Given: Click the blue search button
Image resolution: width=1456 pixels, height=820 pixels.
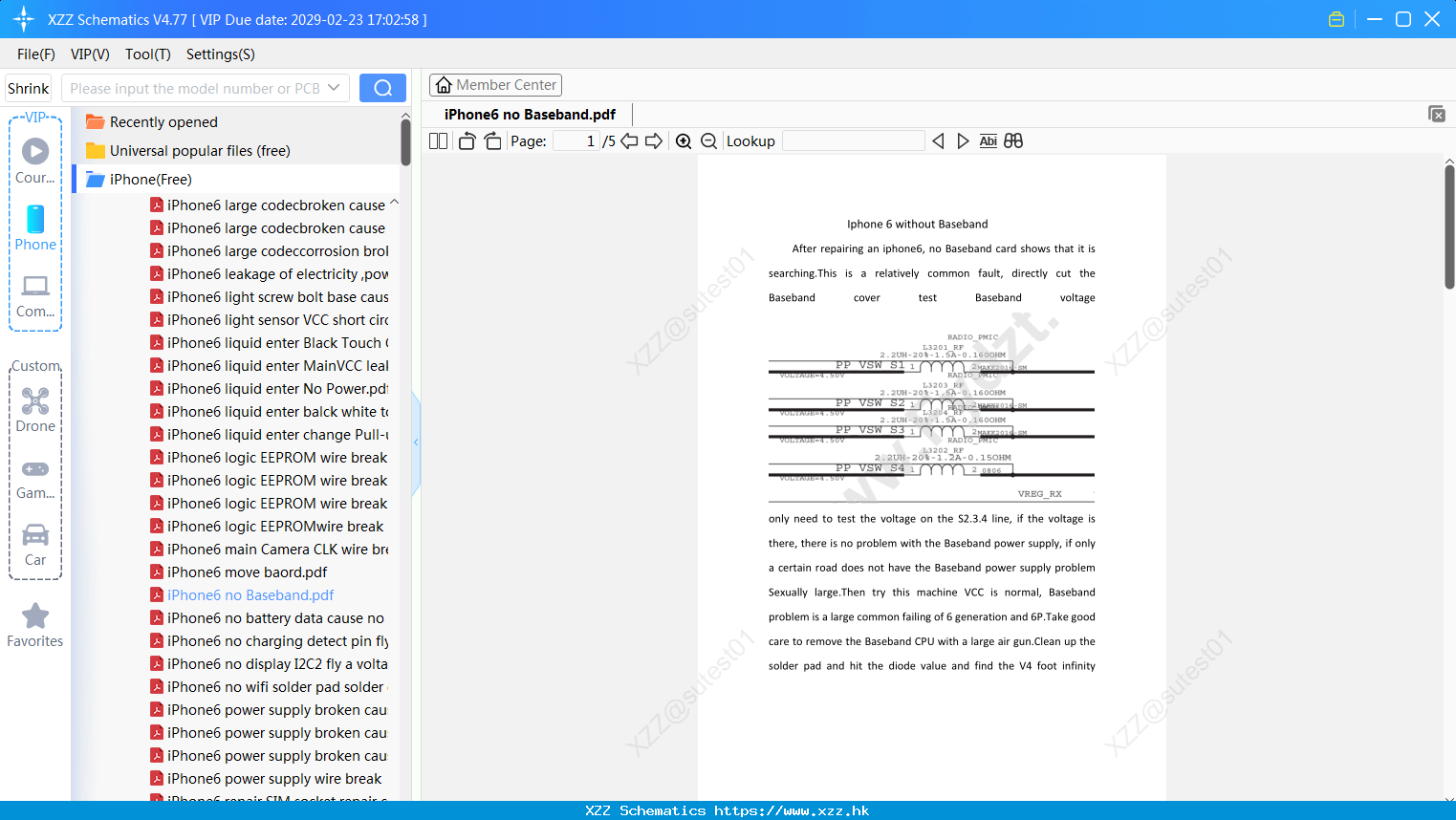Looking at the screenshot, I should click(x=382, y=88).
